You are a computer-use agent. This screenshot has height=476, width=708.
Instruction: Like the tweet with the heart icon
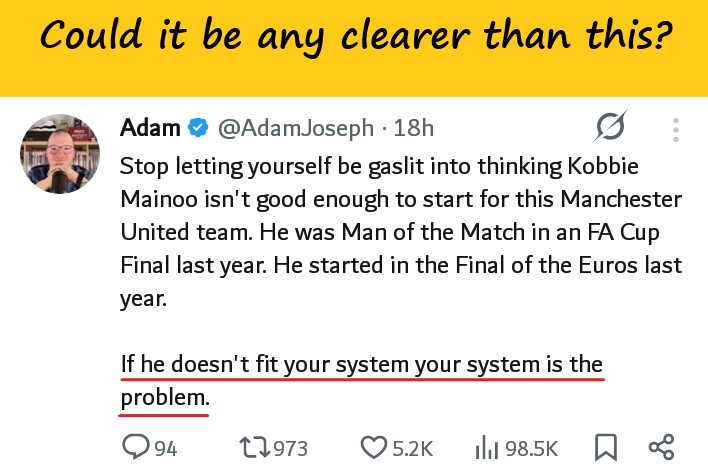[x=373, y=447]
